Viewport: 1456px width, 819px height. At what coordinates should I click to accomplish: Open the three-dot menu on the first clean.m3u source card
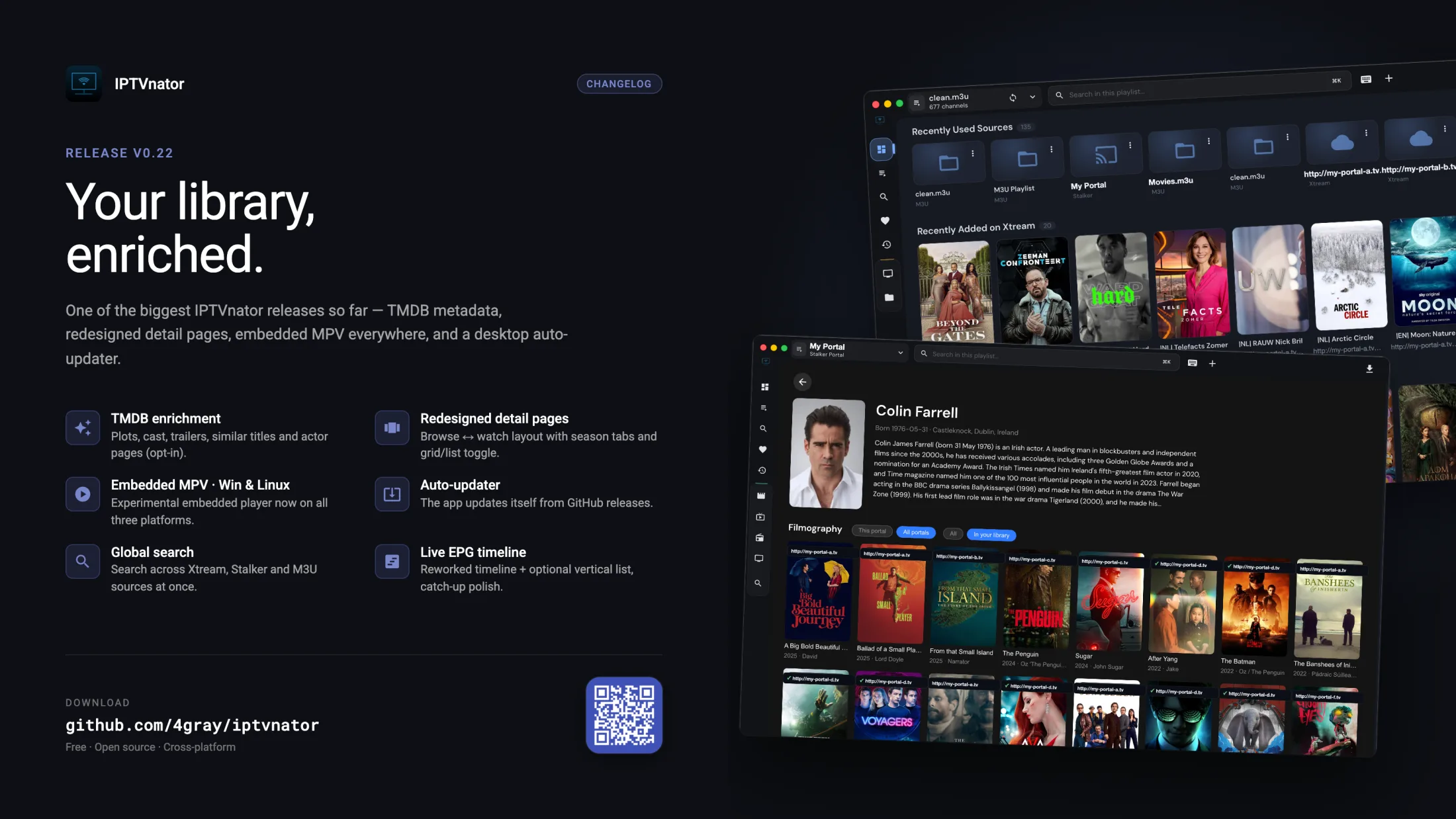point(972,153)
